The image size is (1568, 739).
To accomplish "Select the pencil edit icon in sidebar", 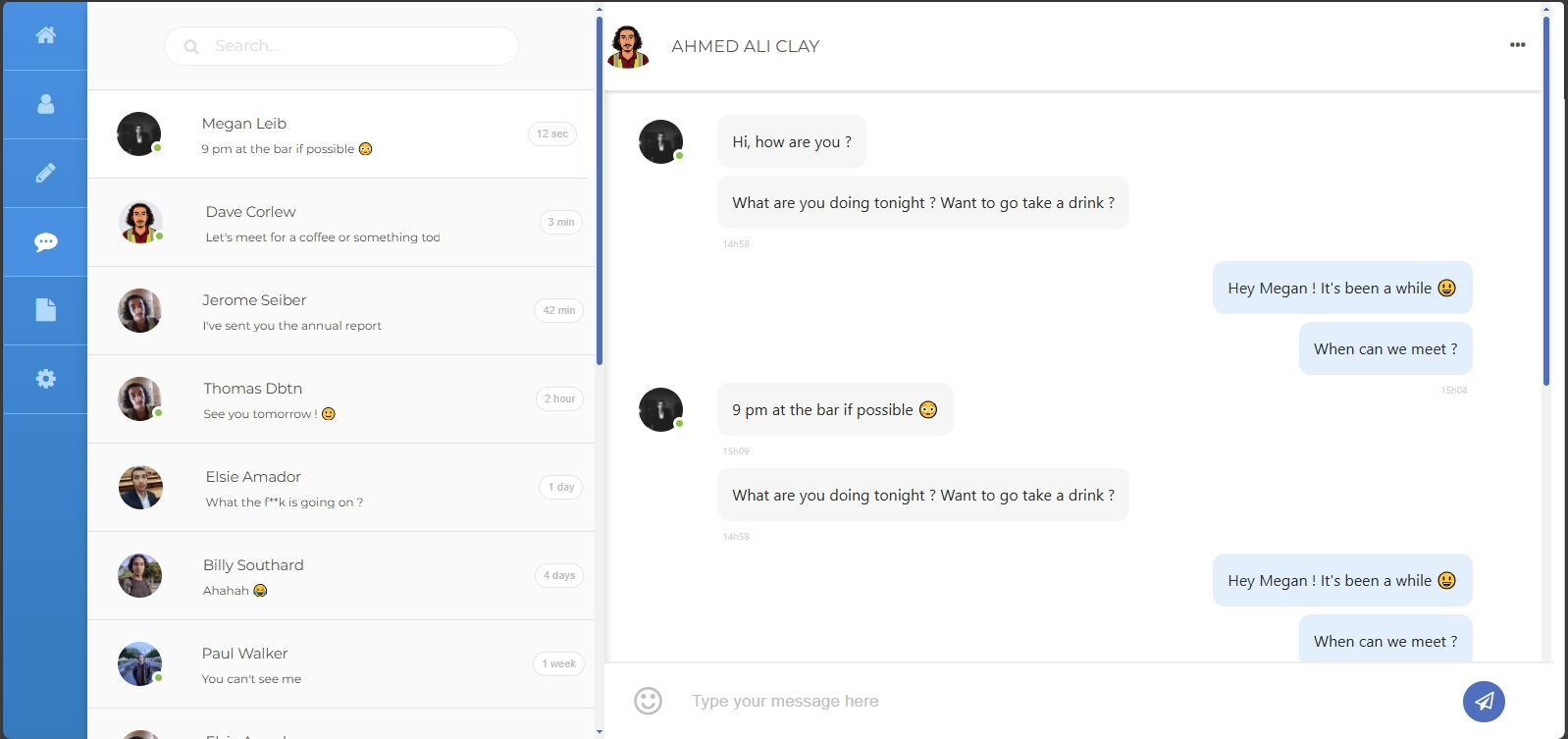I will [45, 173].
